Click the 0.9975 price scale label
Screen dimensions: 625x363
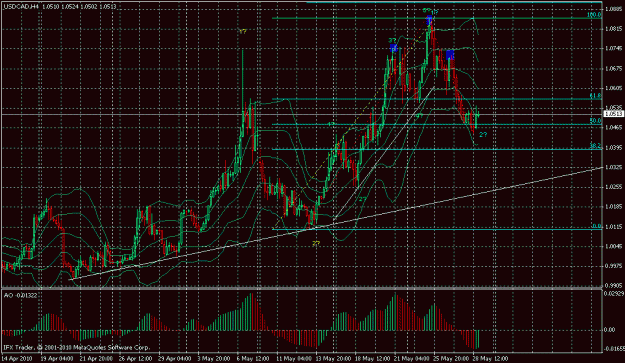[x=613, y=266]
